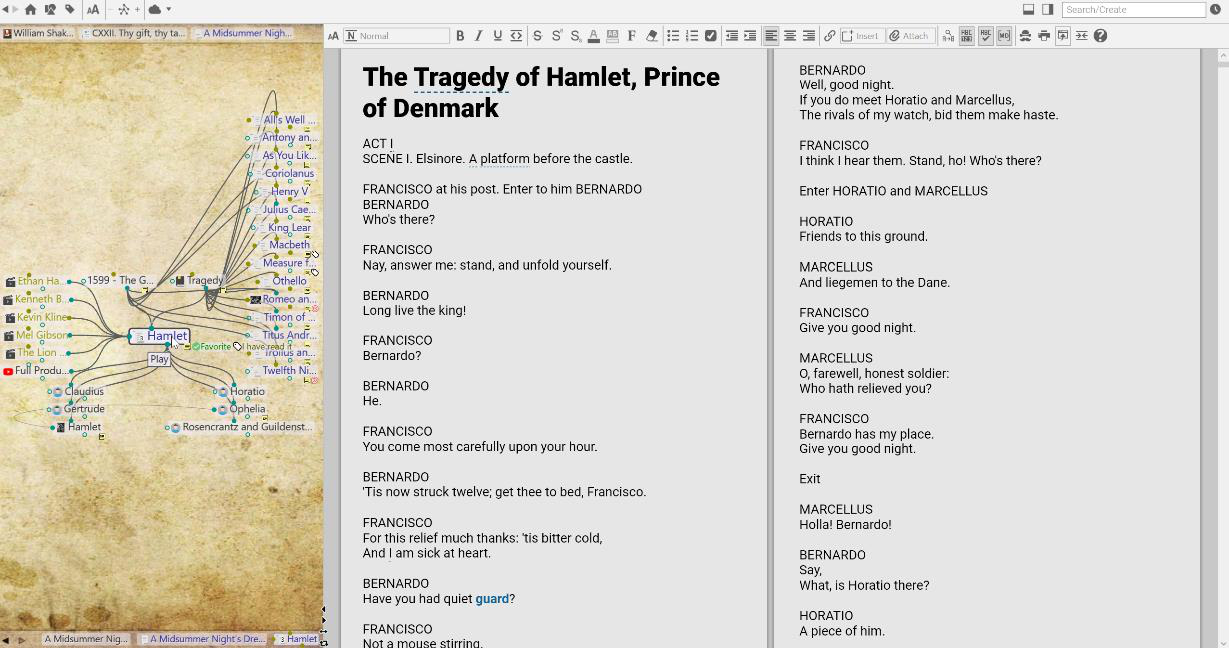Open the tags icon in top toolbar
1229x648 pixels.
click(69, 9)
